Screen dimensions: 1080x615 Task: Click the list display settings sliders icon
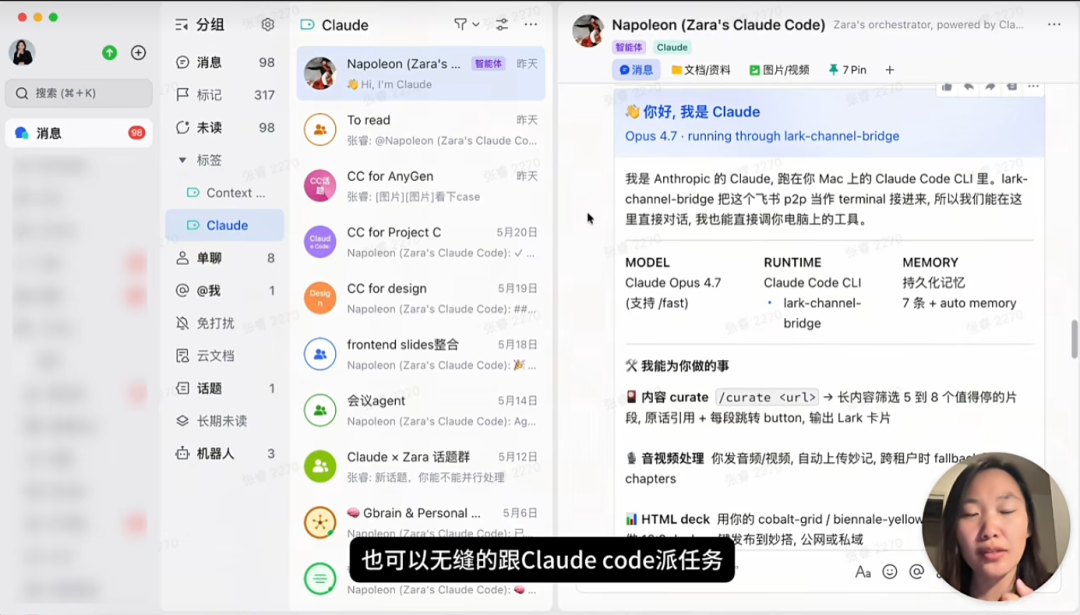502,24
